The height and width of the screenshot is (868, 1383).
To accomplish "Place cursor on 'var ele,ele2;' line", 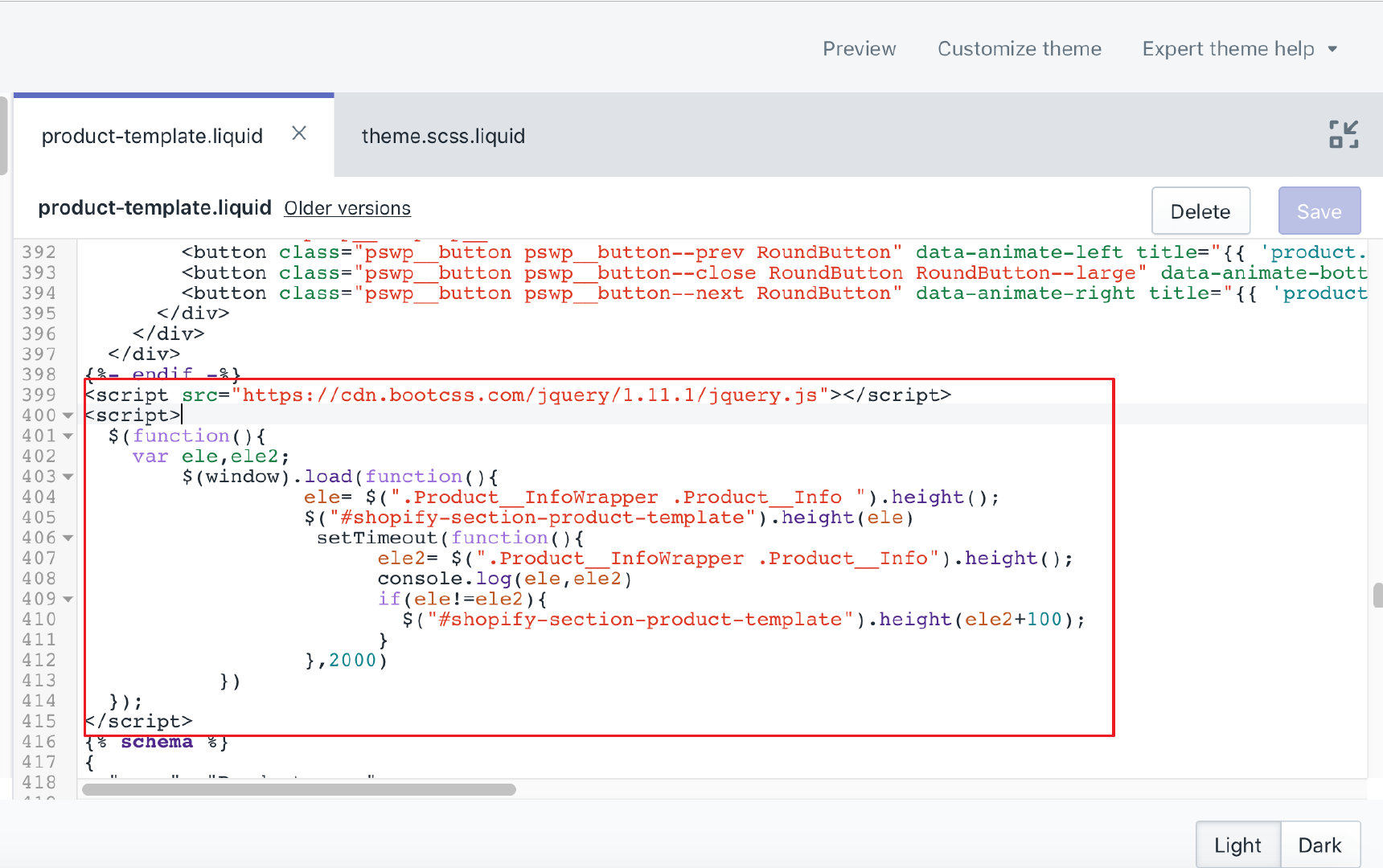I will (211, 457).
